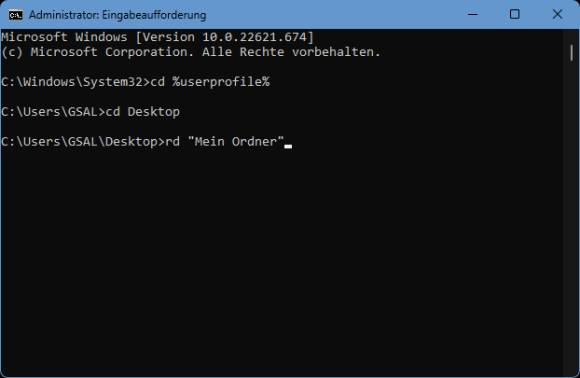Image resolution: width=580 pixels, height=378 pixels.
Task: Click the blinking cursor after "Mein Ordner"
Action: pos(288,146)
